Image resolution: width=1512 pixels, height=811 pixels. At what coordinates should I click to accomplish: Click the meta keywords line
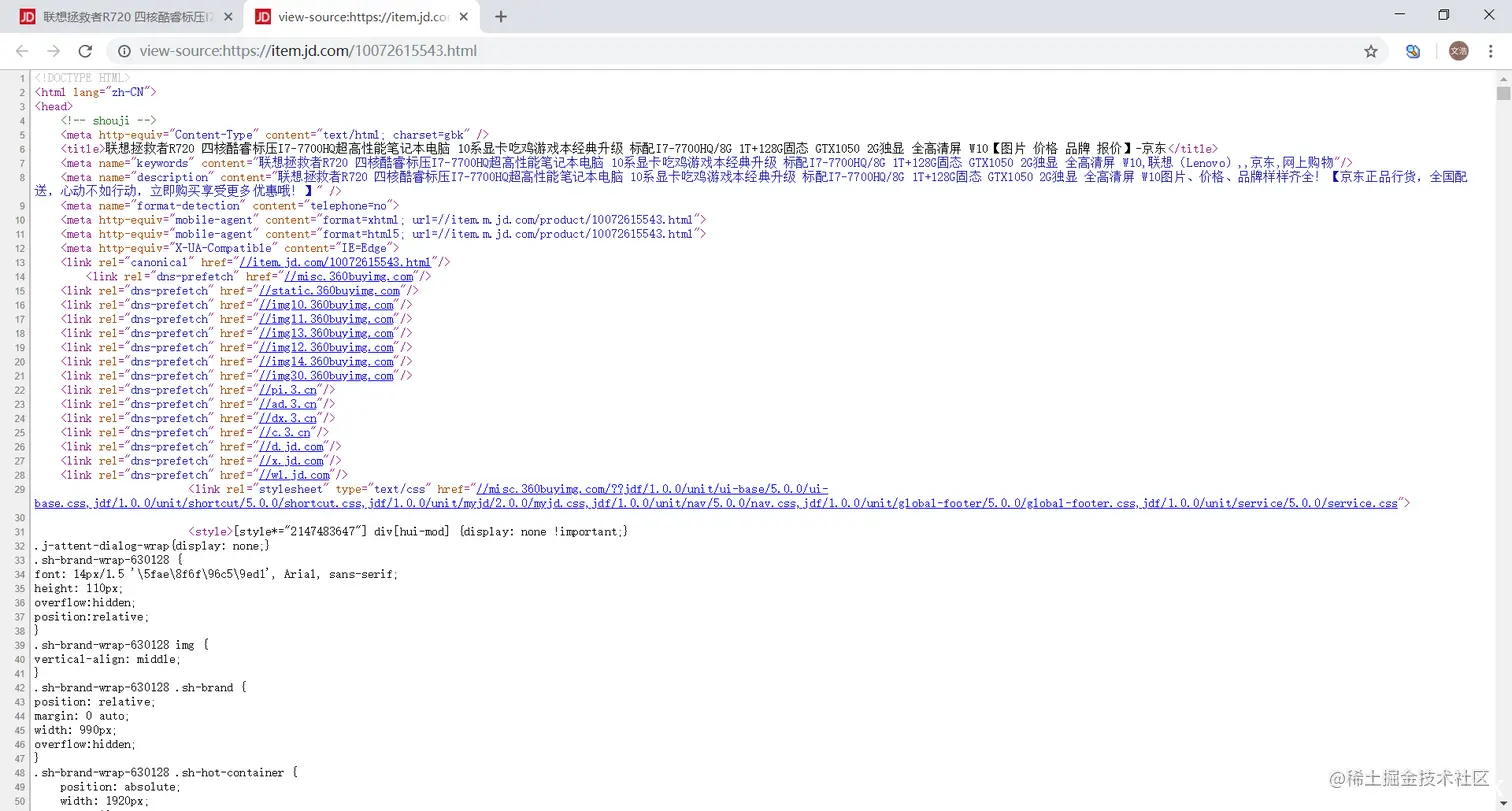point(706,162)
